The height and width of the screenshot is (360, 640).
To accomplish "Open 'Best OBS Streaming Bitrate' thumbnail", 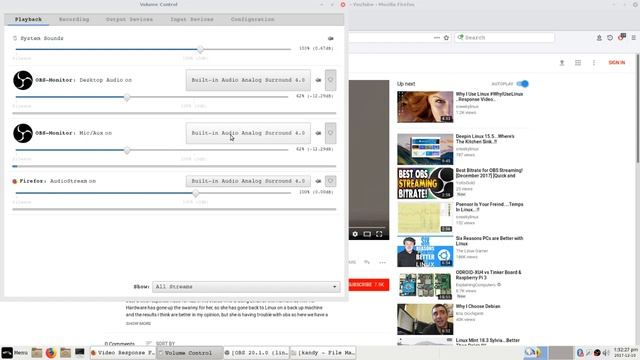I will [425, 183].
